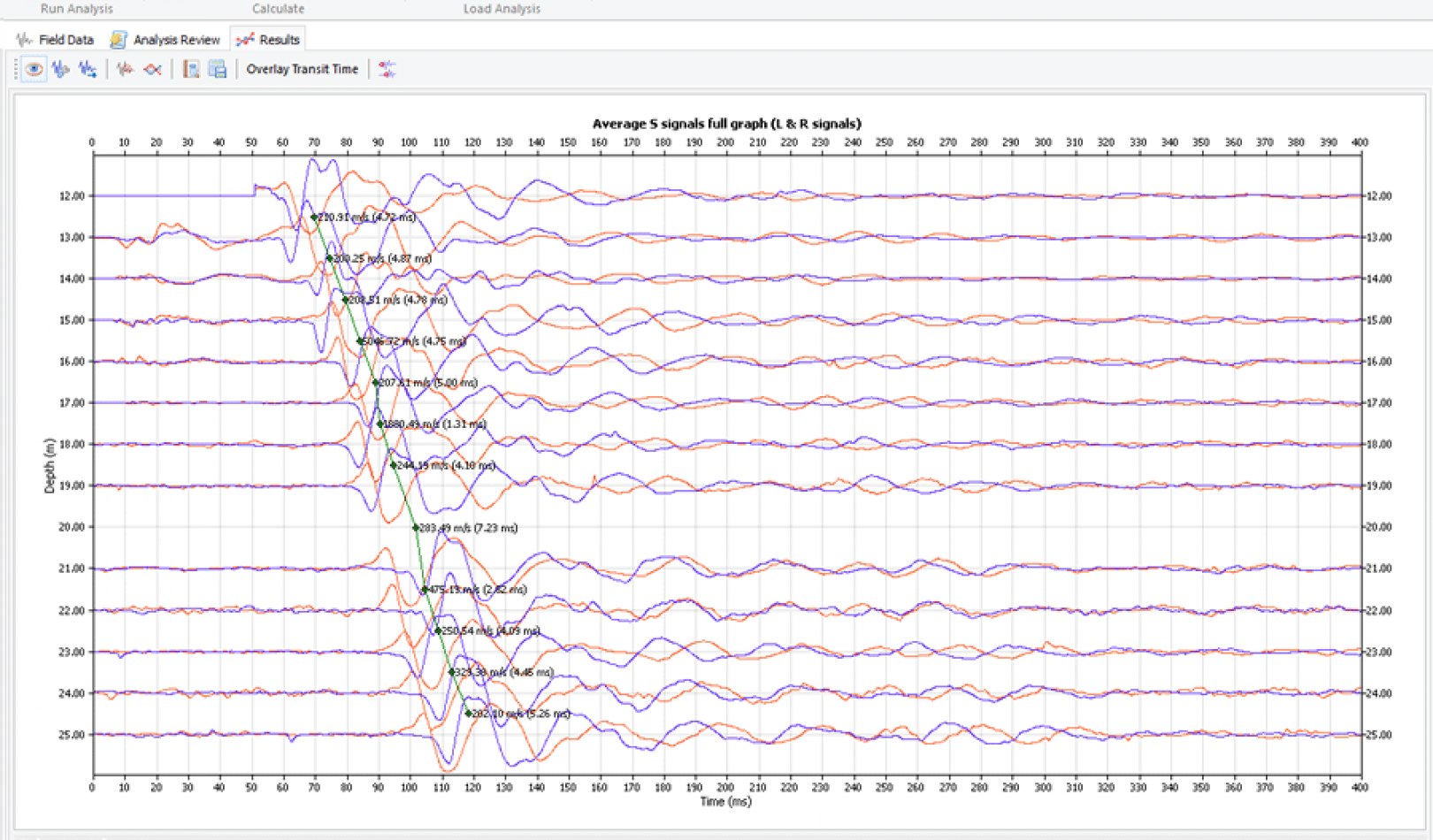The width and height of the screenshot is (1433, 840).
Task: Click the 475.13 m/s pick marker
Action: click(425, 590)
